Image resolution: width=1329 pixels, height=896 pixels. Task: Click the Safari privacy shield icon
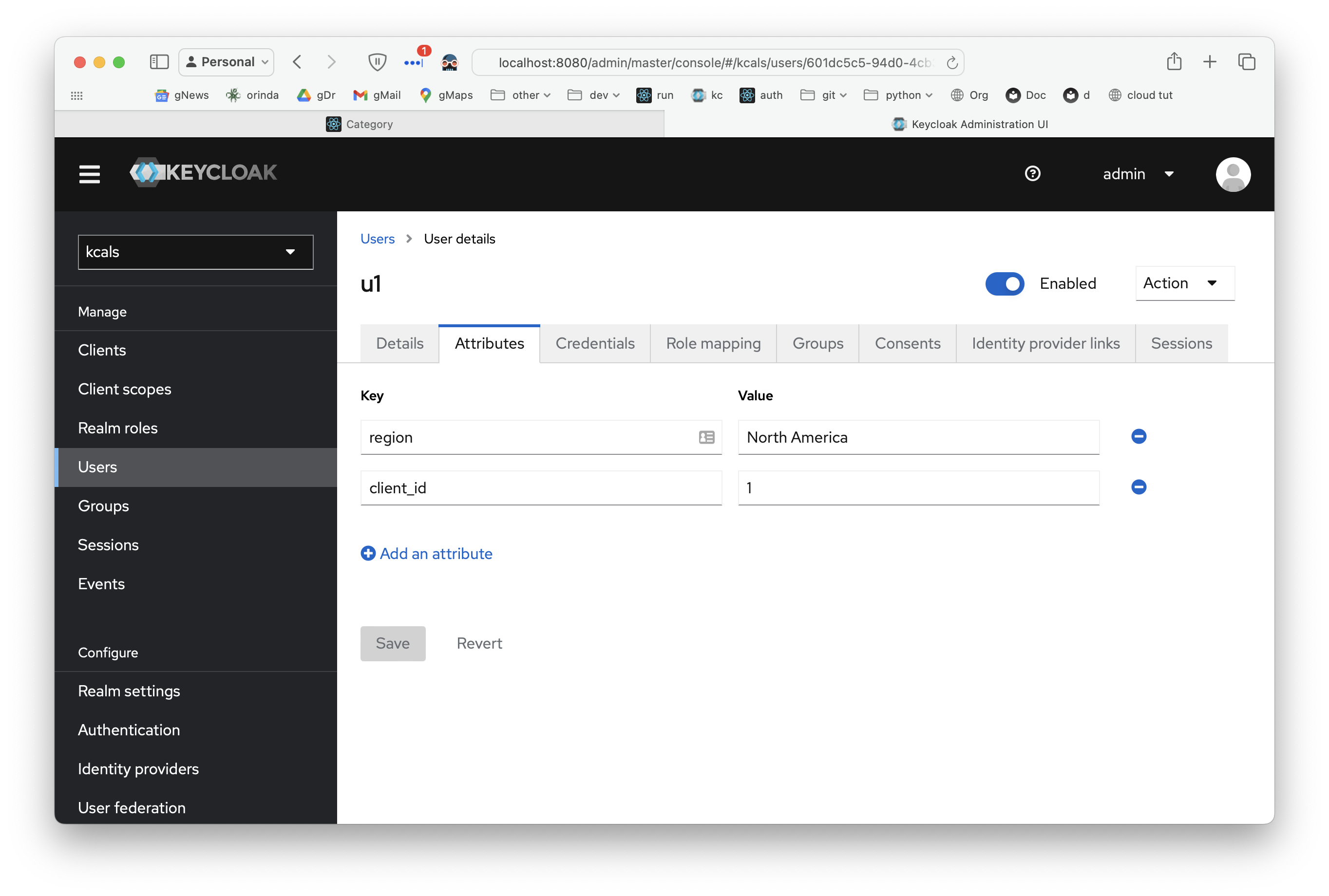point(377,62)
